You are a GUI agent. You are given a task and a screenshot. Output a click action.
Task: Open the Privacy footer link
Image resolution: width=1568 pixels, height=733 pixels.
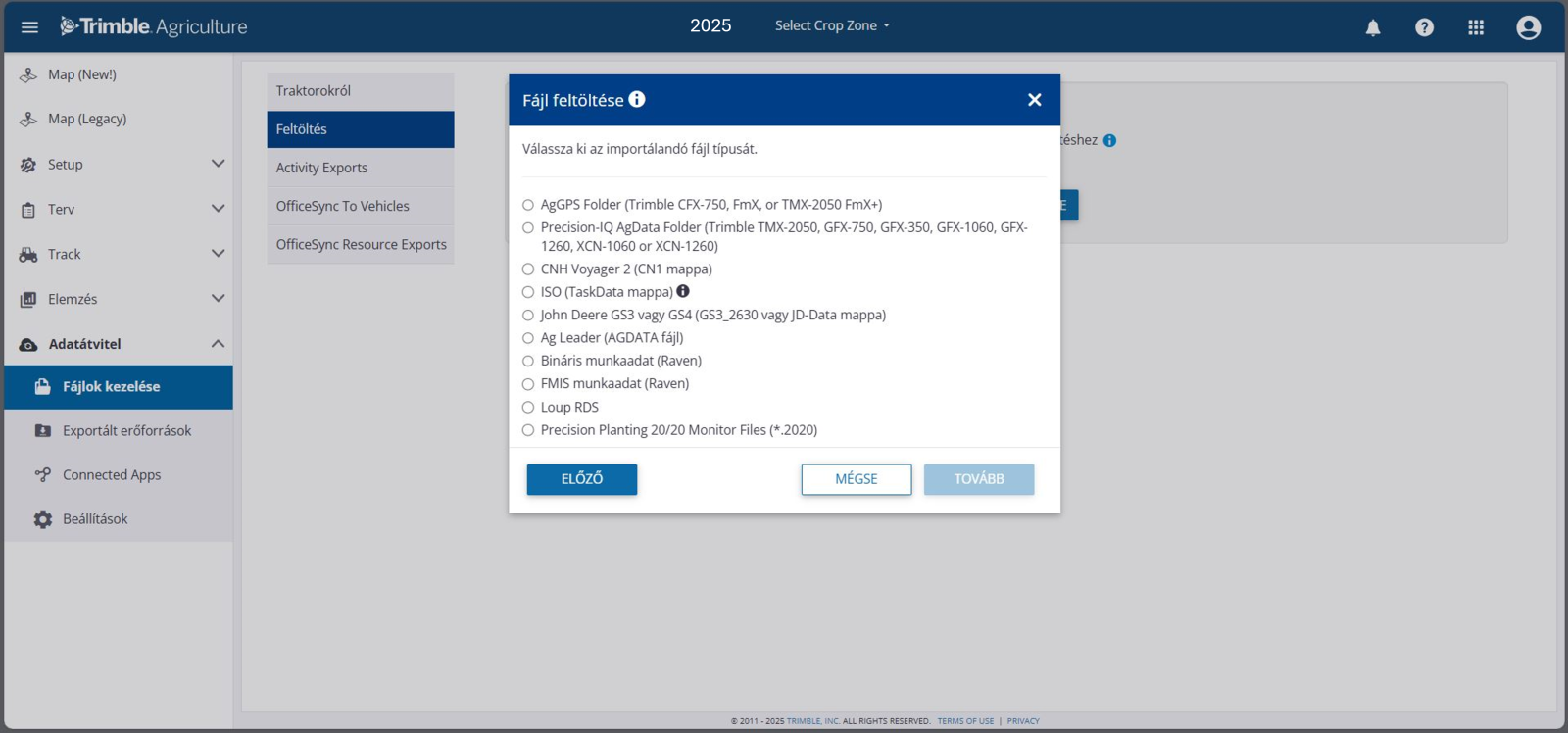coord(1023,721)
